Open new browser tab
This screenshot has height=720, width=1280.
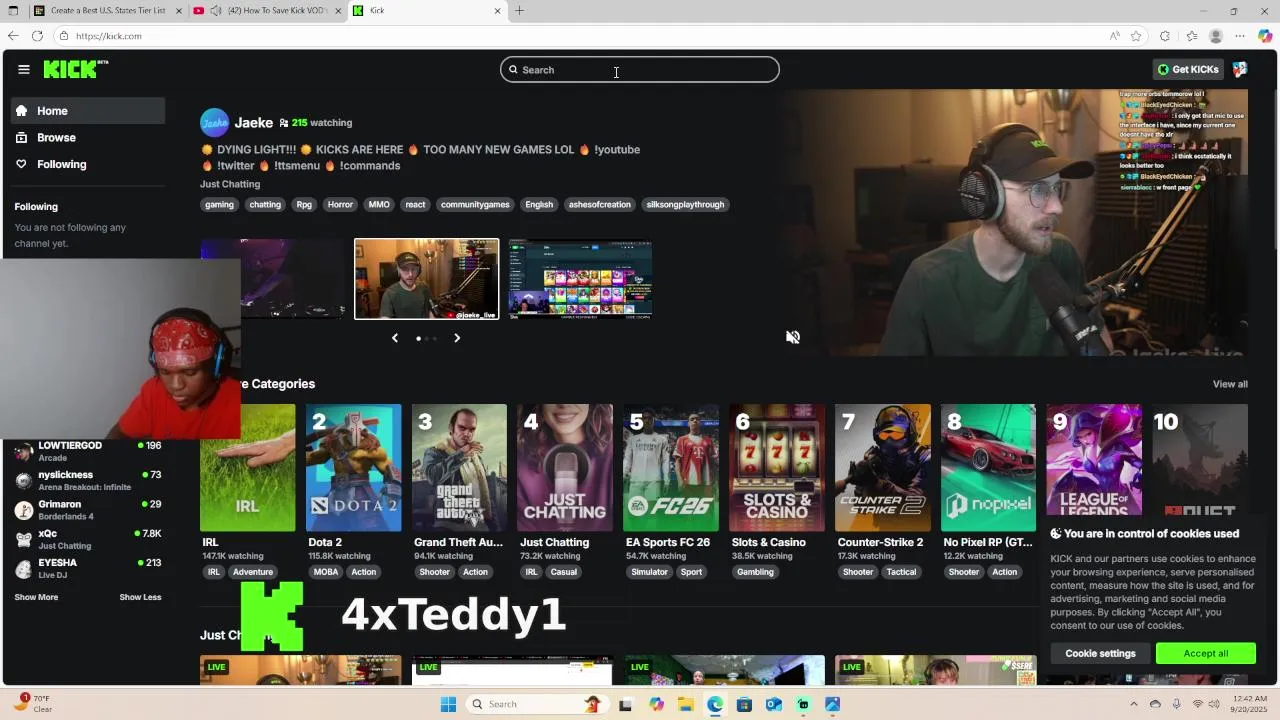(x=519, y=11)
